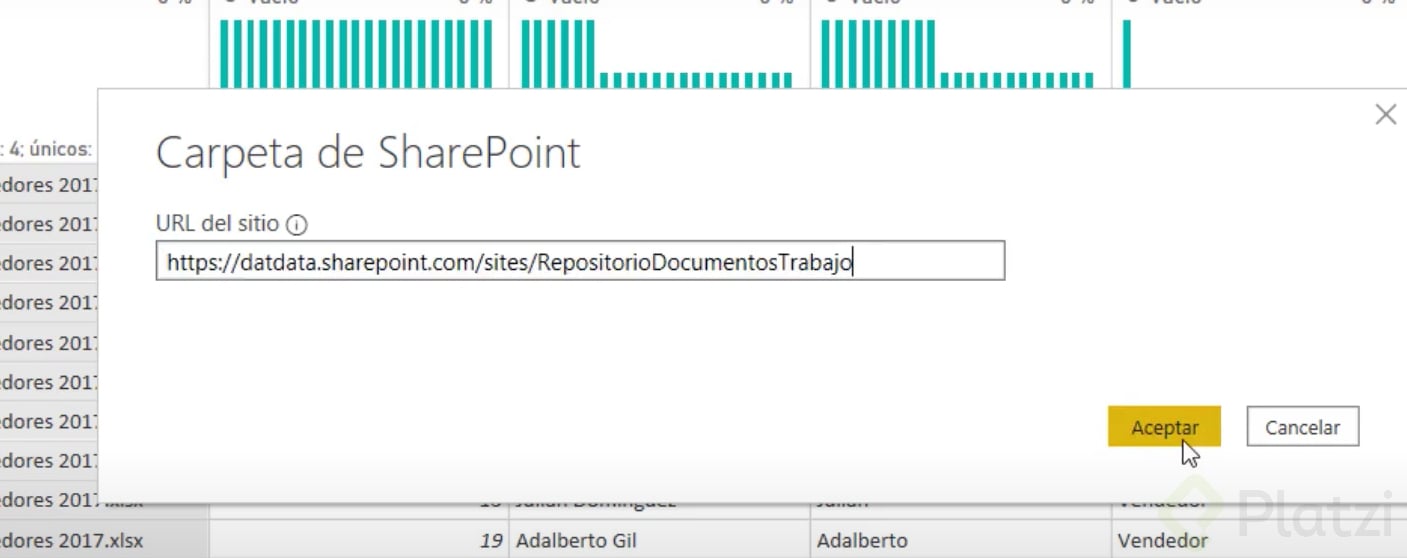Click the Aceptar button

[1164, 427]
